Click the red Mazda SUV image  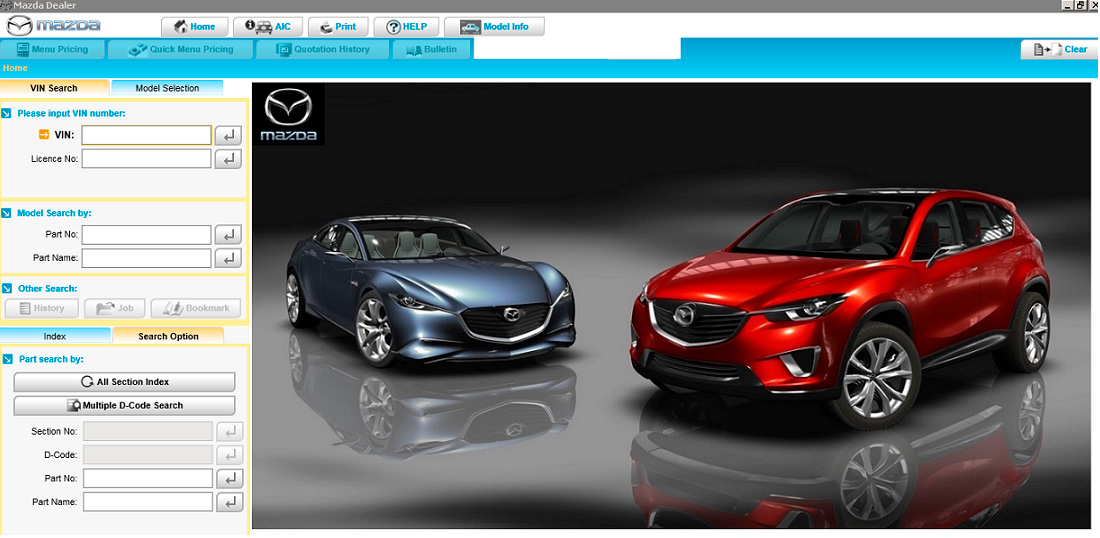(840, 307)
